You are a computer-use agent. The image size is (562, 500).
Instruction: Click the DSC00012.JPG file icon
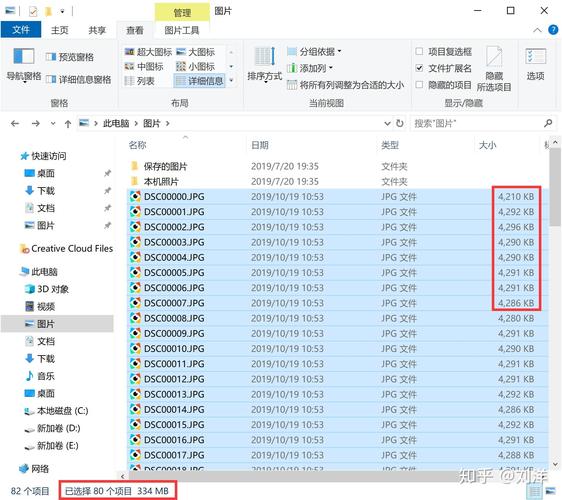(135, 379)
